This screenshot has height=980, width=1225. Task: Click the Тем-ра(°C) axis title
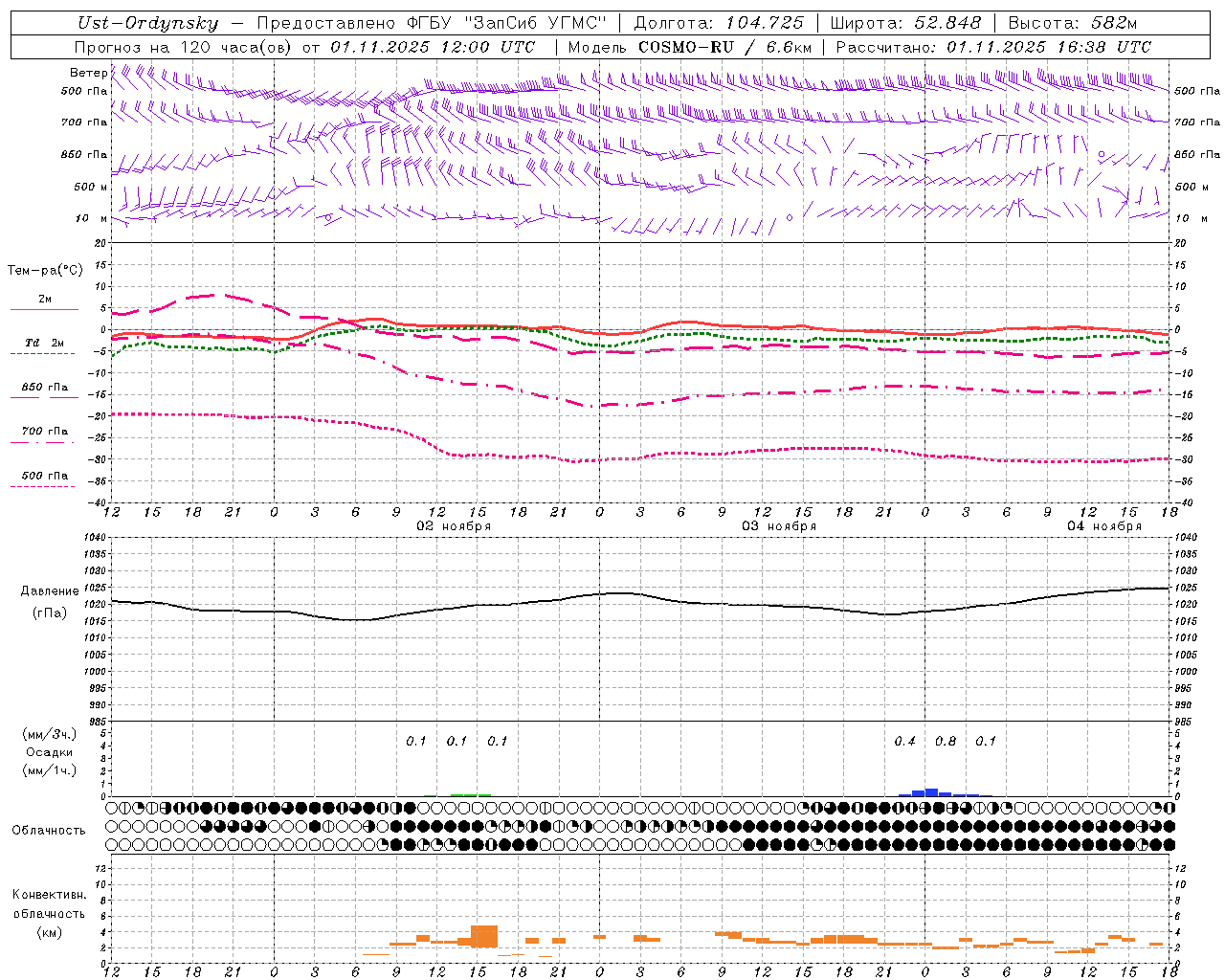point(45,271)
